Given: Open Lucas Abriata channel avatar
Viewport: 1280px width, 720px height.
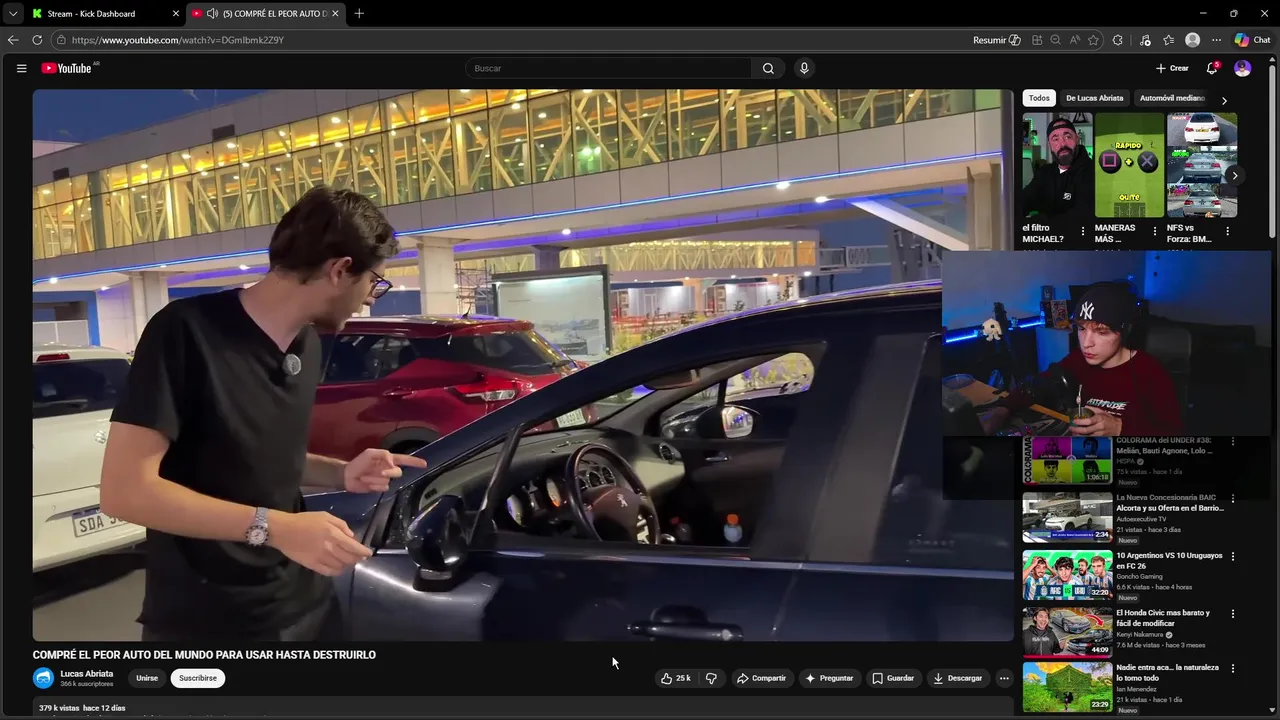Looking at the screenshot, I should (x=43, y=678).
